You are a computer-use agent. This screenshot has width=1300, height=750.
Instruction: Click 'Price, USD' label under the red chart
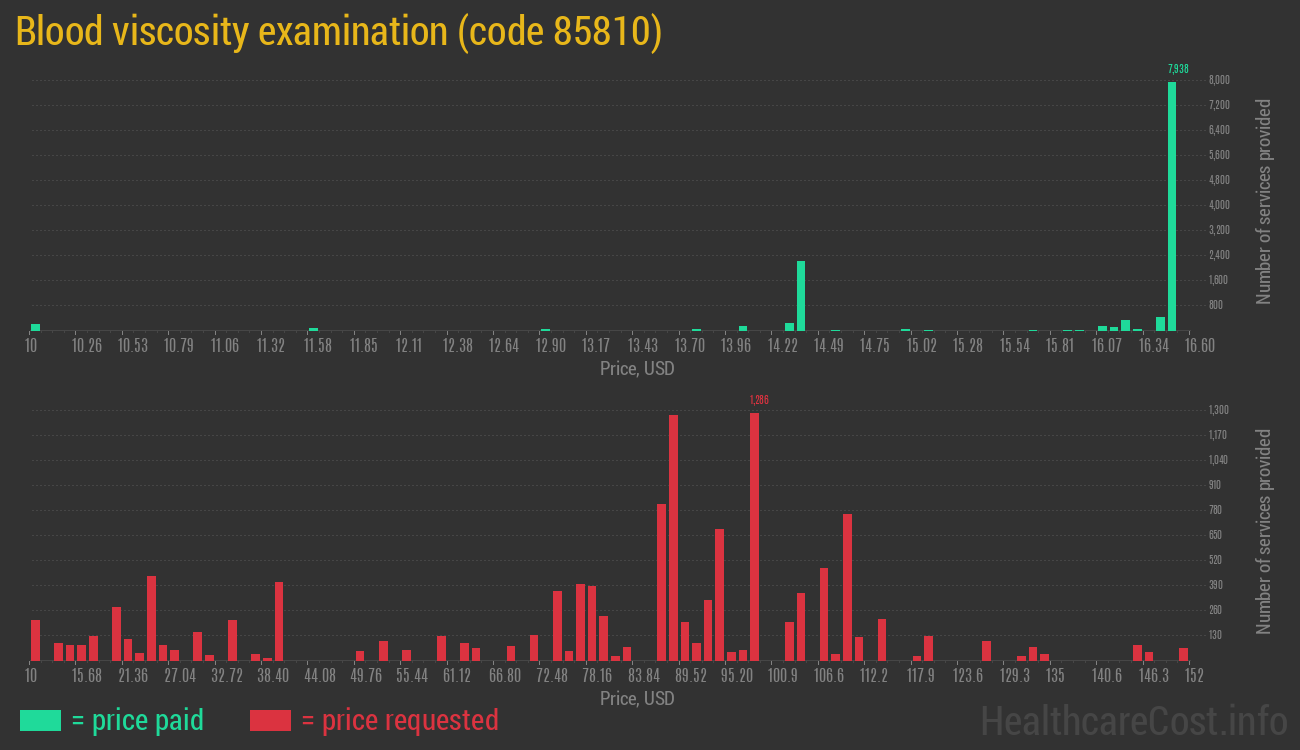(x=637, y=698)
